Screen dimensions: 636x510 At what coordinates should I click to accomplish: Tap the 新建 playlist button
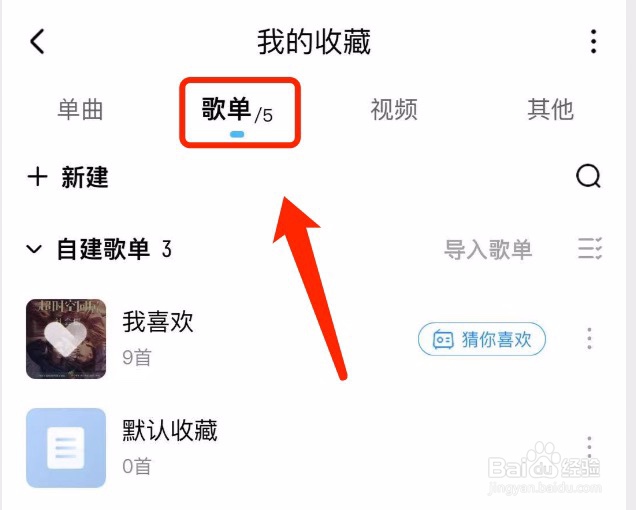click(x=68, y=177)
